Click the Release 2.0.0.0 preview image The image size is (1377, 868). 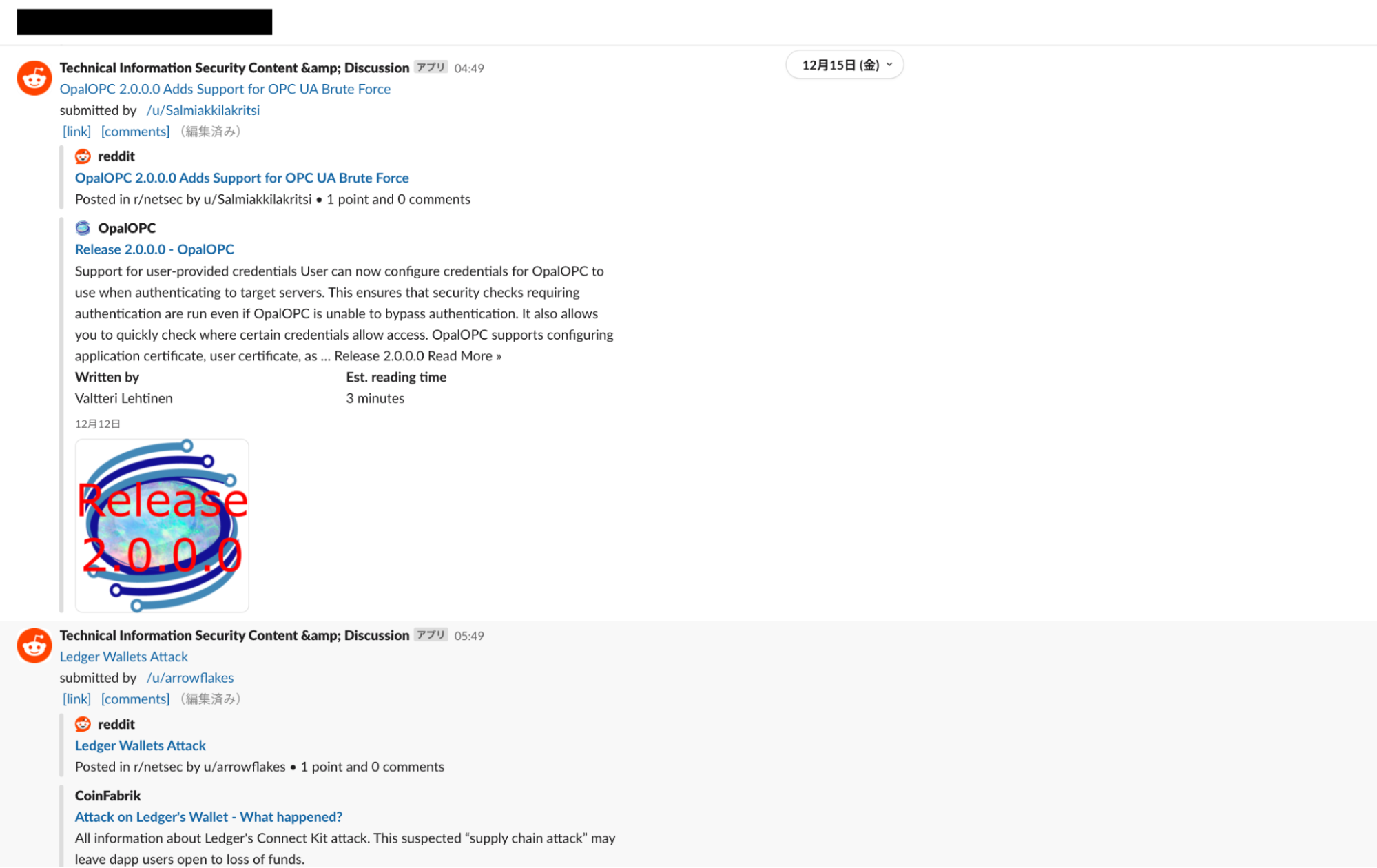click(x=162, y=526)
